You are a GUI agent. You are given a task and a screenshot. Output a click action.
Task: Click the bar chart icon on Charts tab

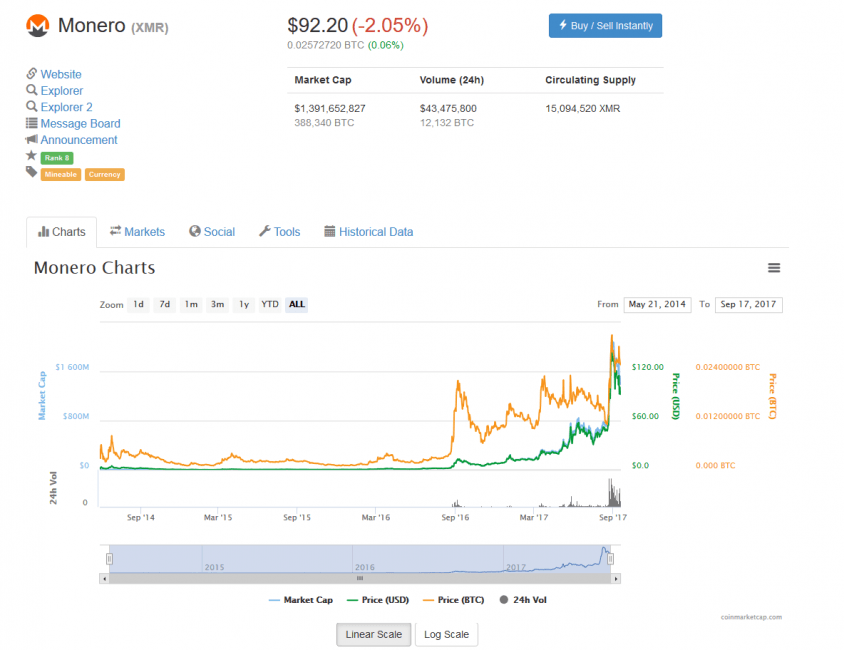(x=44, y=232)
